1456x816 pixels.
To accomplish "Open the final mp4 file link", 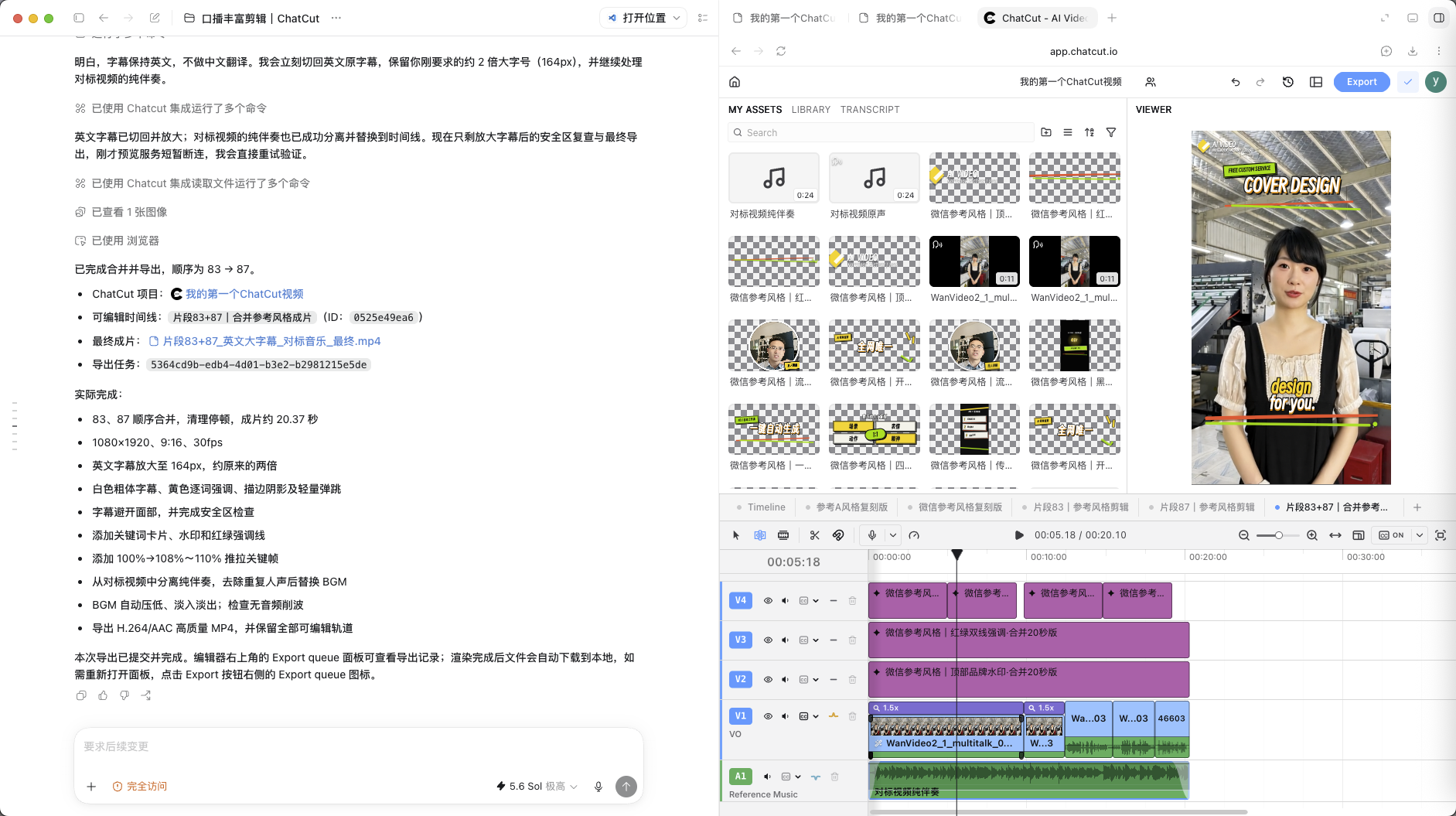I will click(x=264, y=341).
